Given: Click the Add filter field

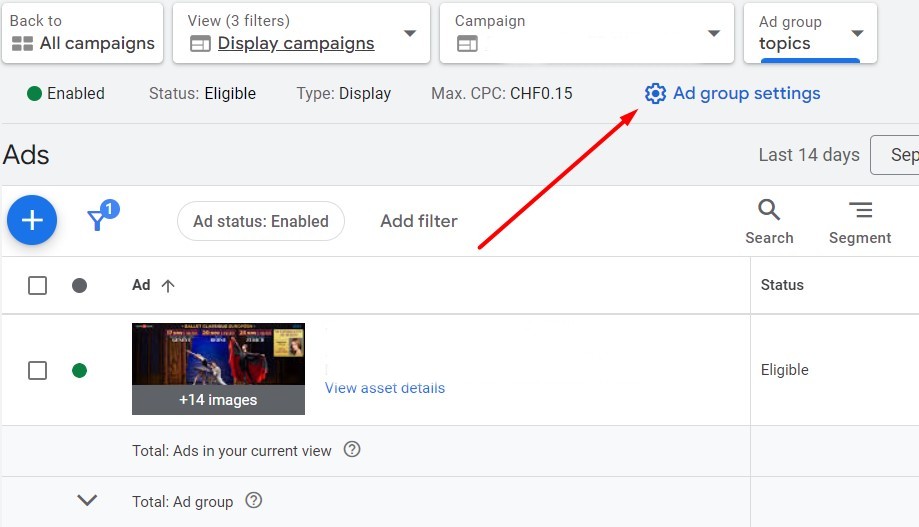Looking at the screenshot, I should click(419, 222).
